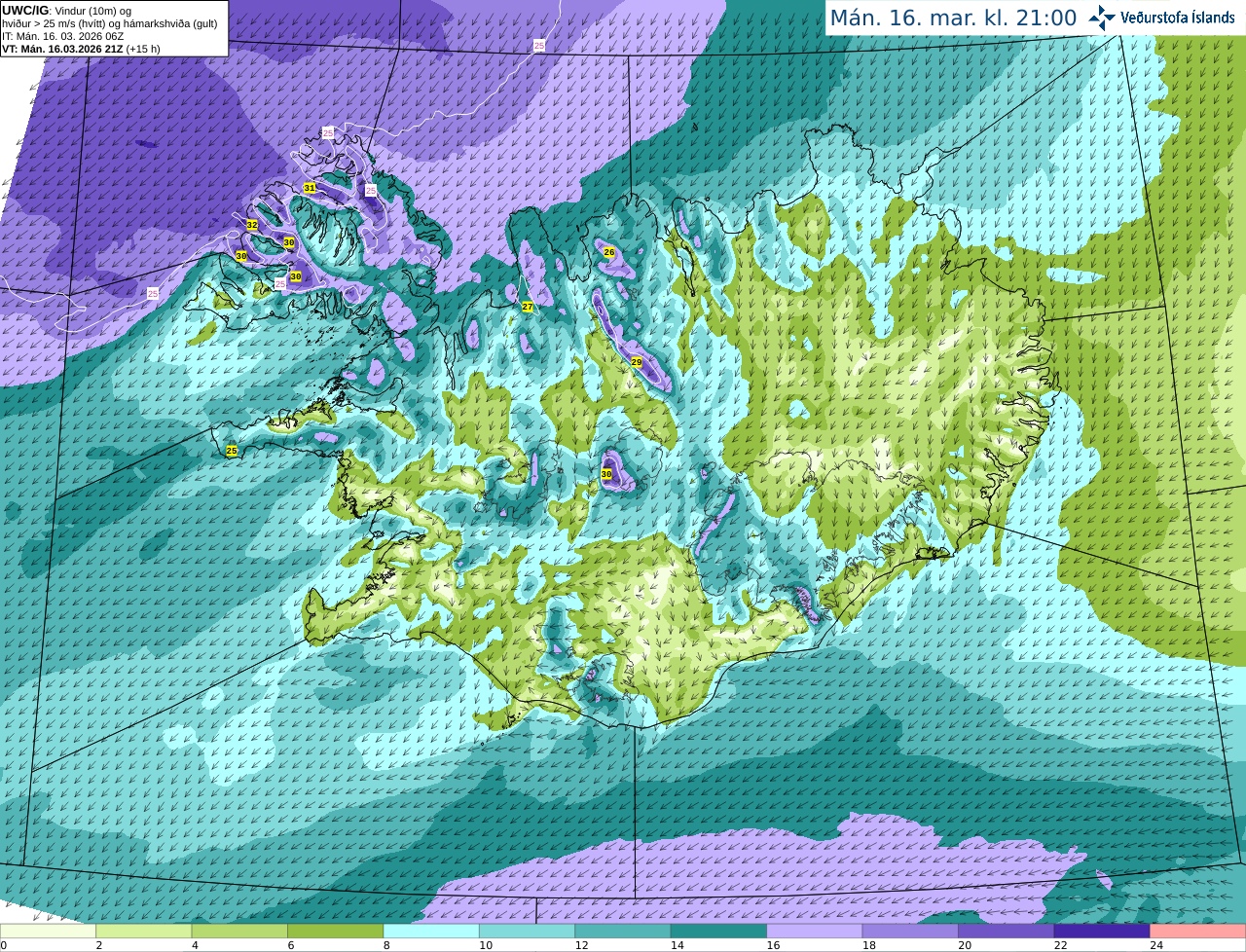The image size is (1246, 952).
Task: Click the 'IT: Mán. 16. 03. 2026 06Z' line
Action: tap(62, 36)
